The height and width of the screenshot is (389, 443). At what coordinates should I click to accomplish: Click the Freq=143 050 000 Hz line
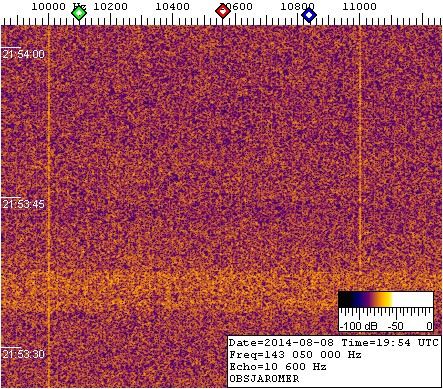click(295, 355)
